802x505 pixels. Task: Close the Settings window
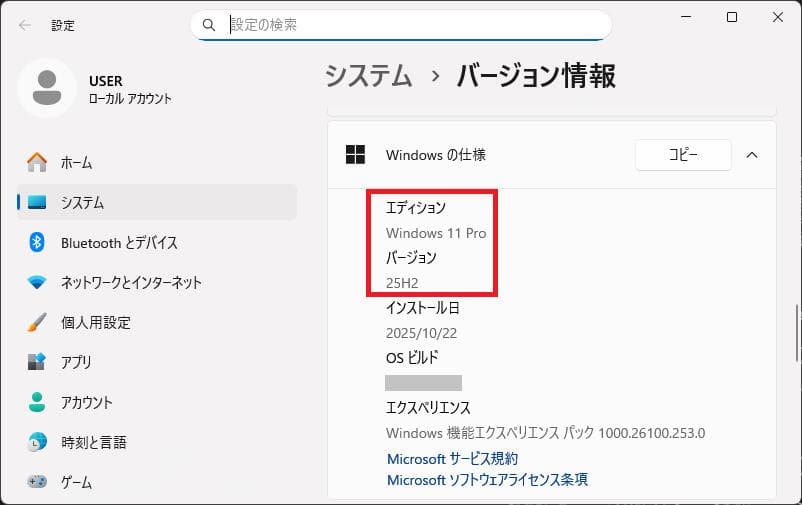778,17
